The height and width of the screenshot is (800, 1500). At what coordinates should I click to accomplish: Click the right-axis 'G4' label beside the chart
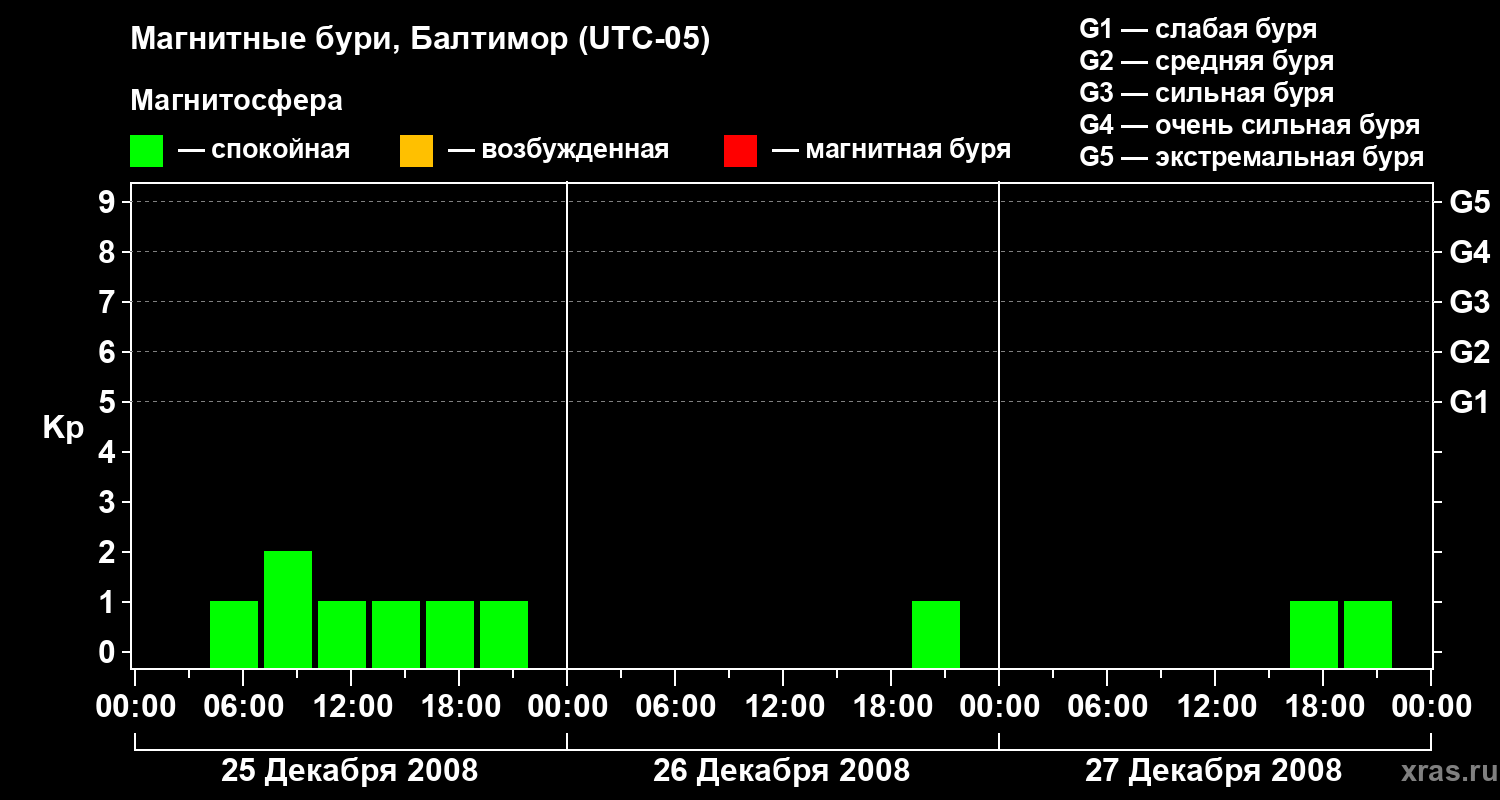tap(1470, 253)
